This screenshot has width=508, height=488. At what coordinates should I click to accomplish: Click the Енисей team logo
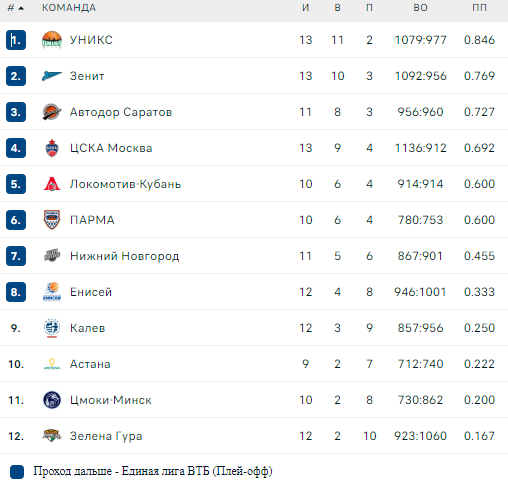[x=52, y=292]
